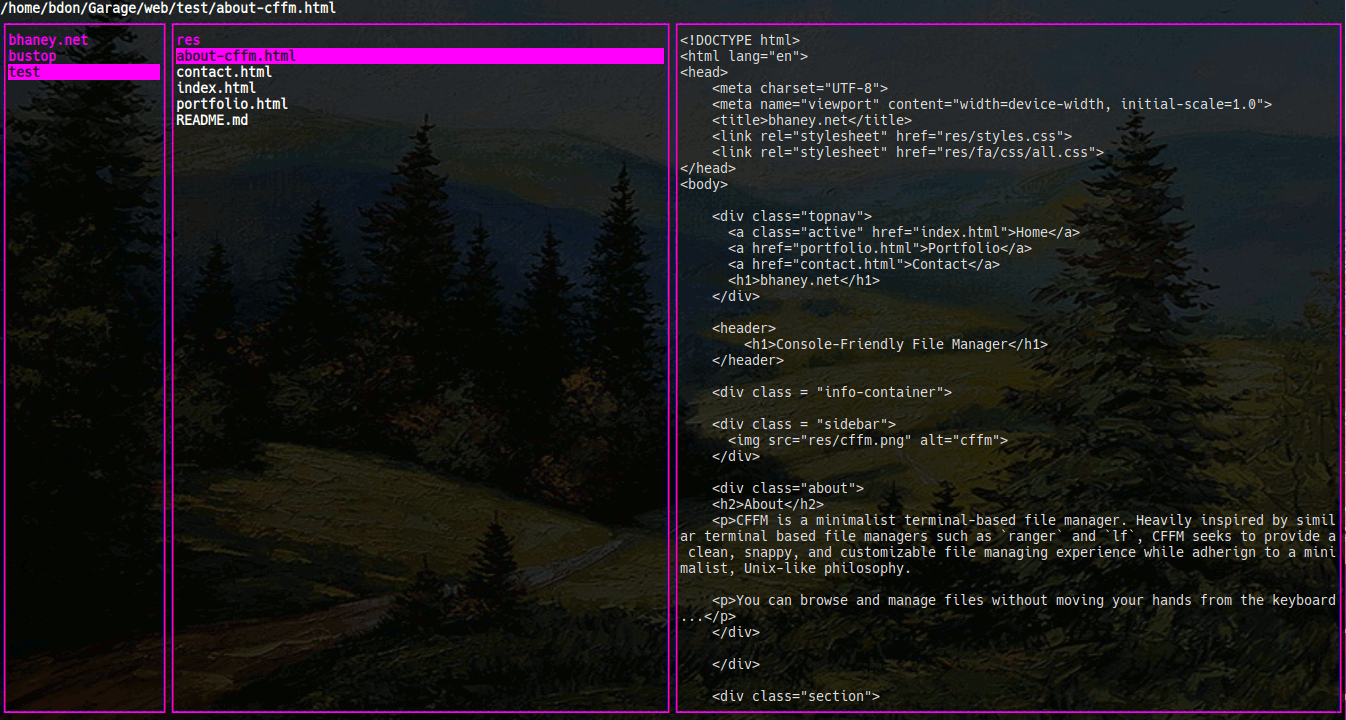The image size is (1346, 720).
Task: Click the Contact anchor line in preview
Action: [x=864, y=265]
